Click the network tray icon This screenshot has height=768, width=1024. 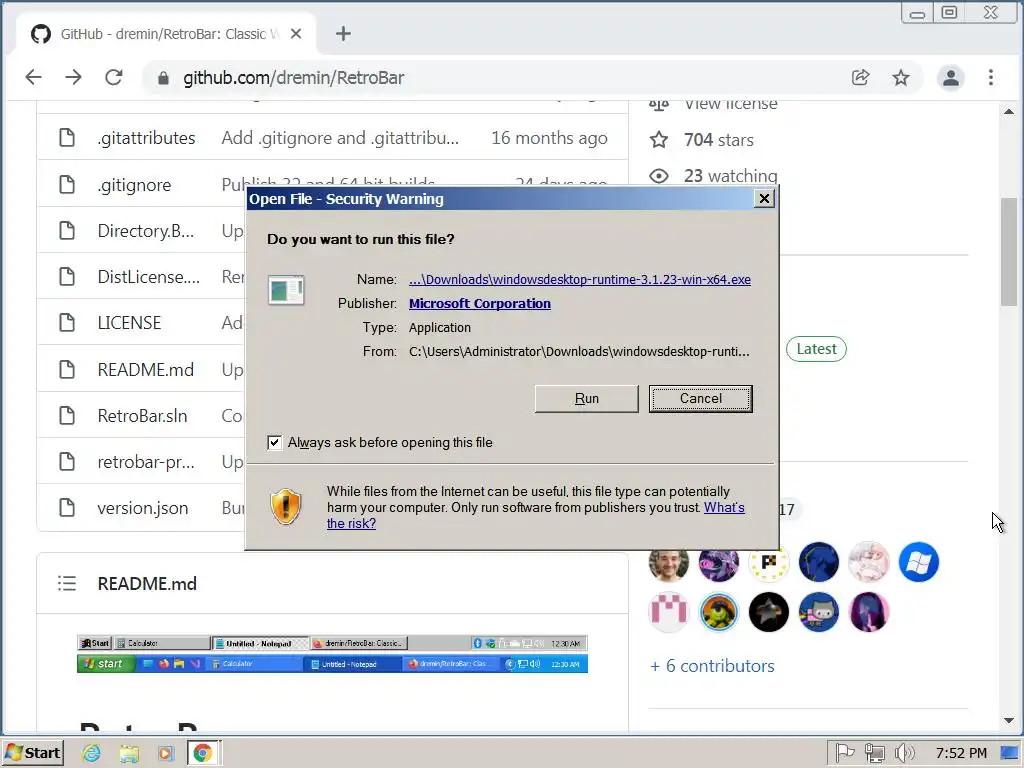tap(874, 753)
